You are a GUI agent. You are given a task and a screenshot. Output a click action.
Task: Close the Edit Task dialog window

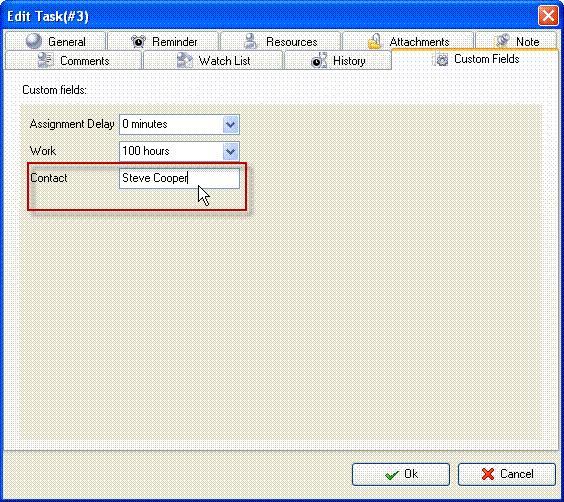(548, 16)
